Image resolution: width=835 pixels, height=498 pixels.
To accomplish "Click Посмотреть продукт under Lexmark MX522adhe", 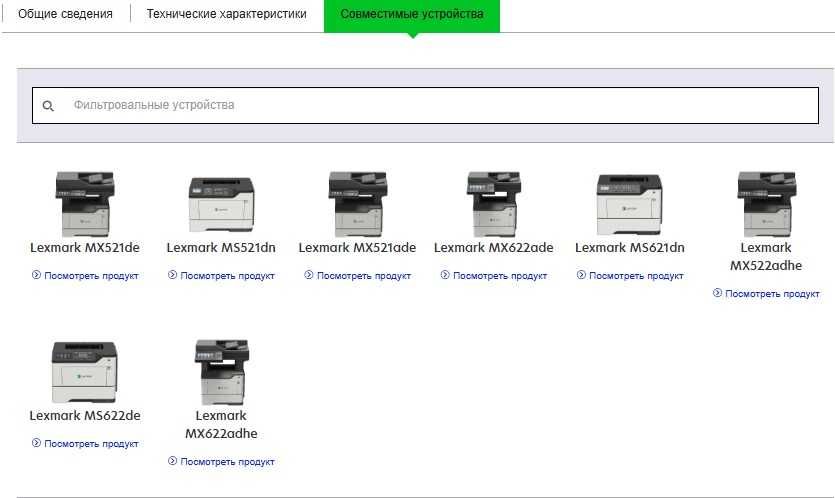I will [x=766, y=293].
